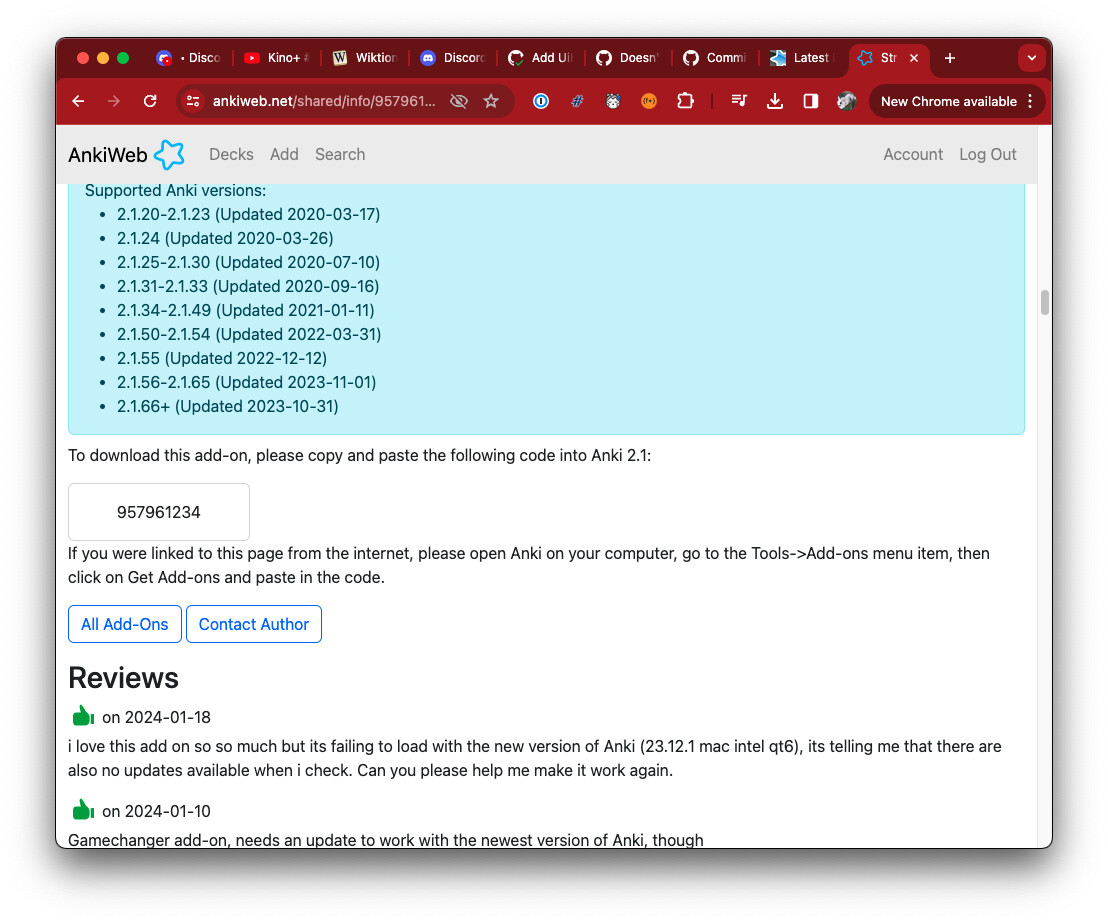Open the hash-symbol extension icon
Screen dimensions: 1108x922
click(577, 102)
